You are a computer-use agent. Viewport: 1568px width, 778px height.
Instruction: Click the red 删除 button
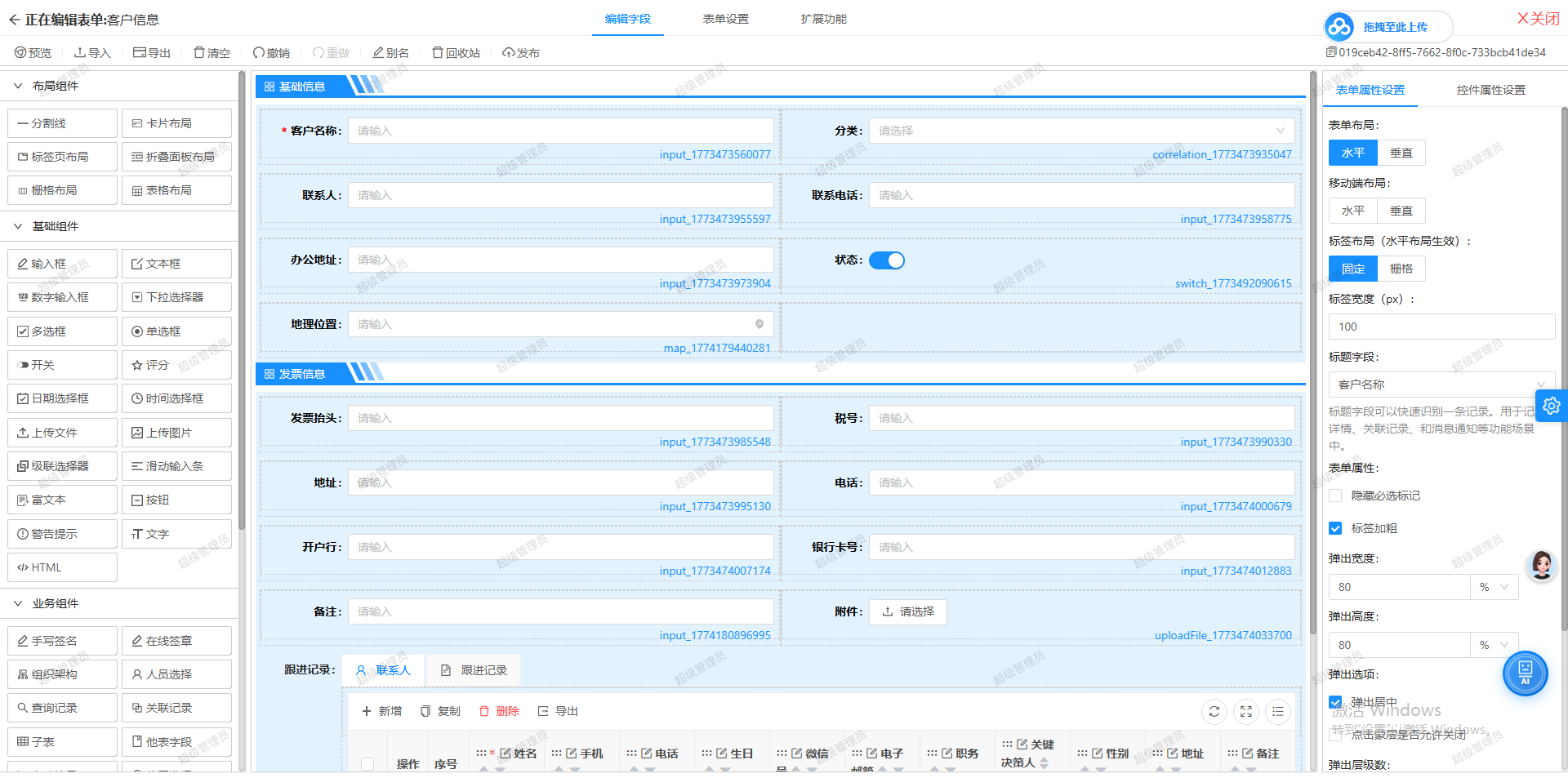click(x=499, y=711)
